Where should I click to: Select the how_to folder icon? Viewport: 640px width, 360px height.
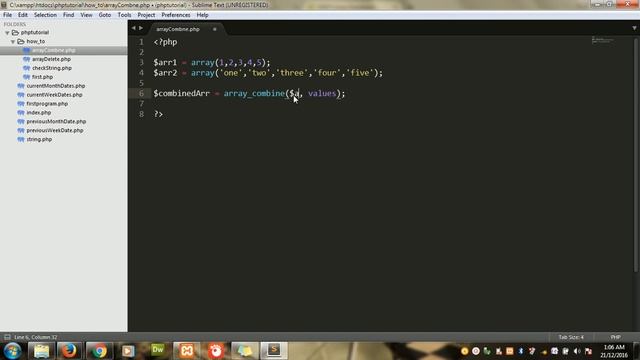[x=21, y=42]
